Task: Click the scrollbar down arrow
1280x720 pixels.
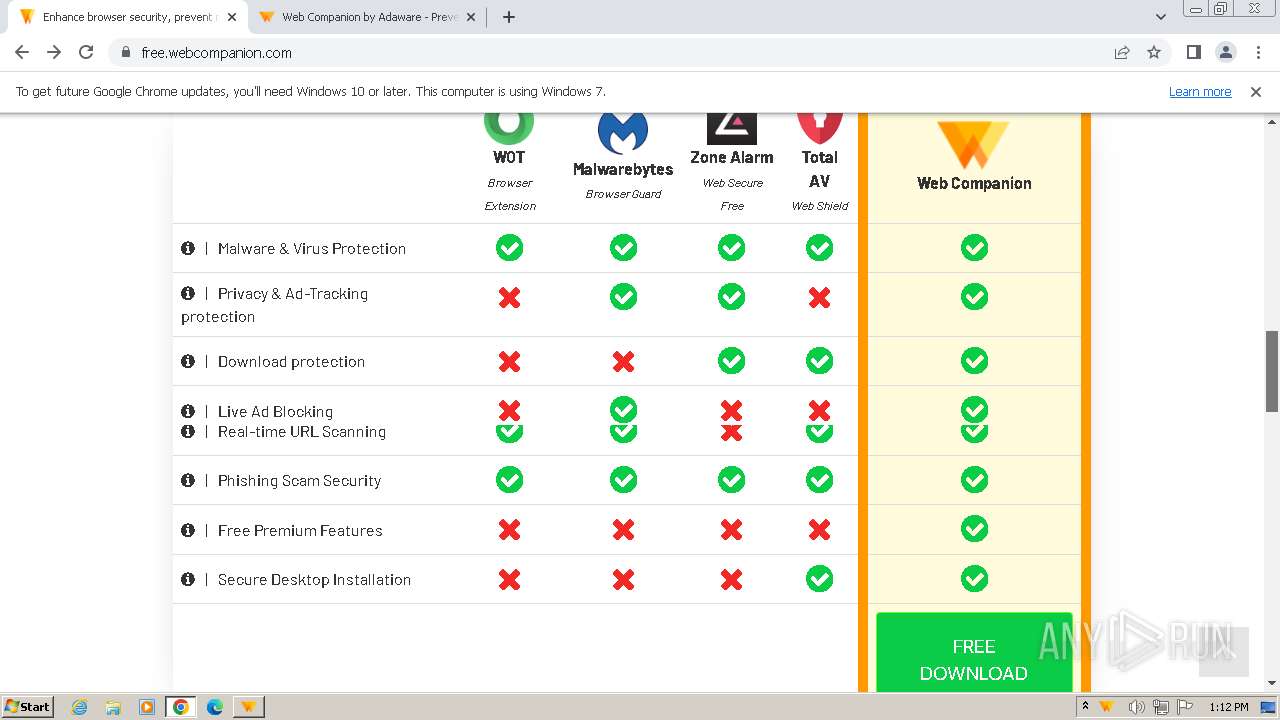Action: tap(1272, 683)
